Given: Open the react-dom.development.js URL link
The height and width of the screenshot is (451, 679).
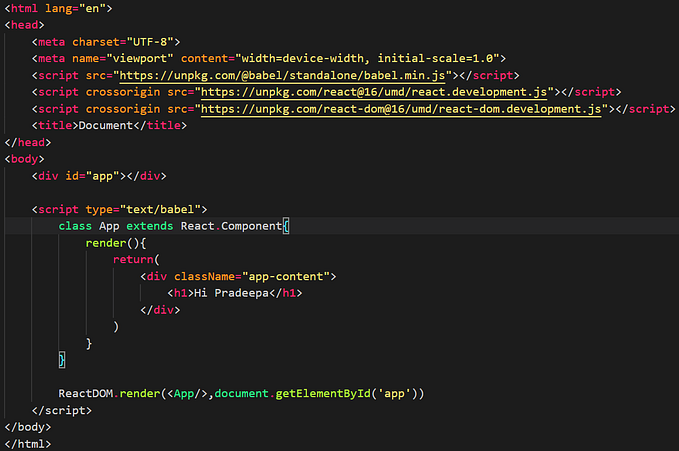Looking at the screenshot, I should 401,109.
